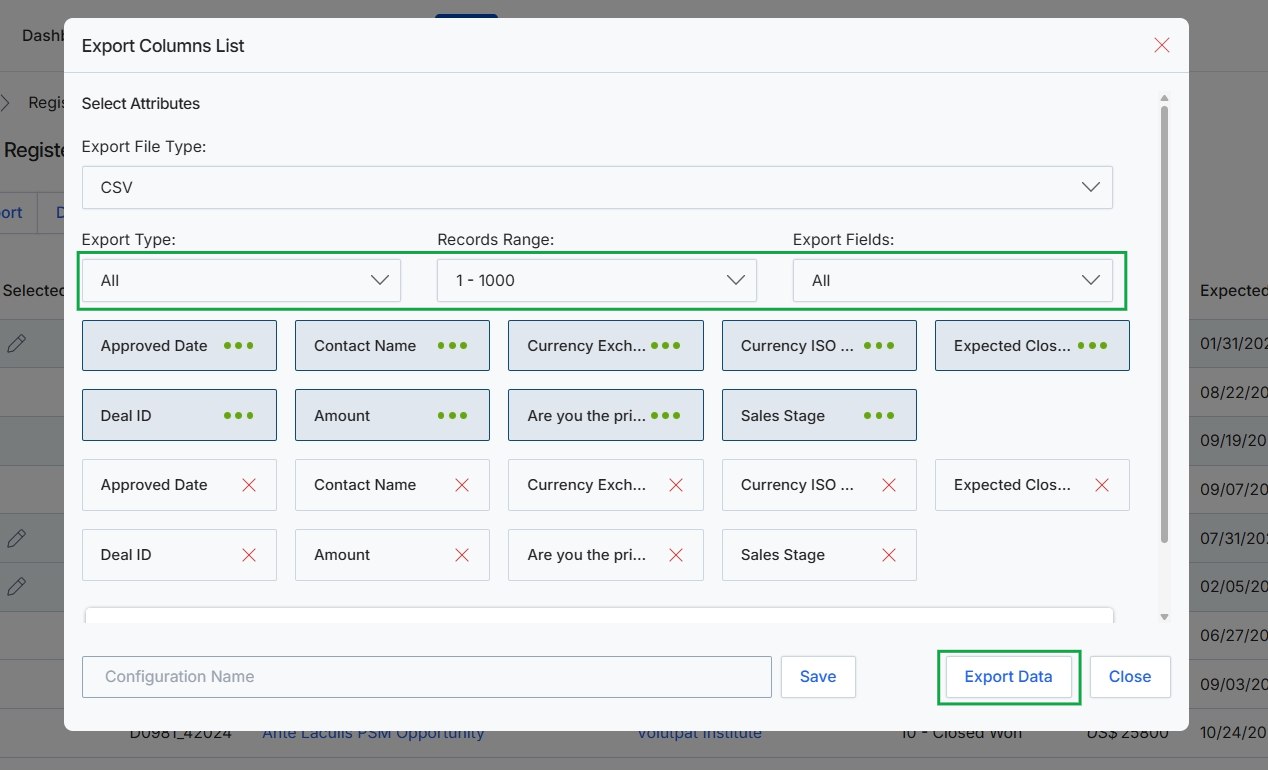Click the Save configuration button
The height and width of the screenshot is (770, 1268).
(818, 677)
